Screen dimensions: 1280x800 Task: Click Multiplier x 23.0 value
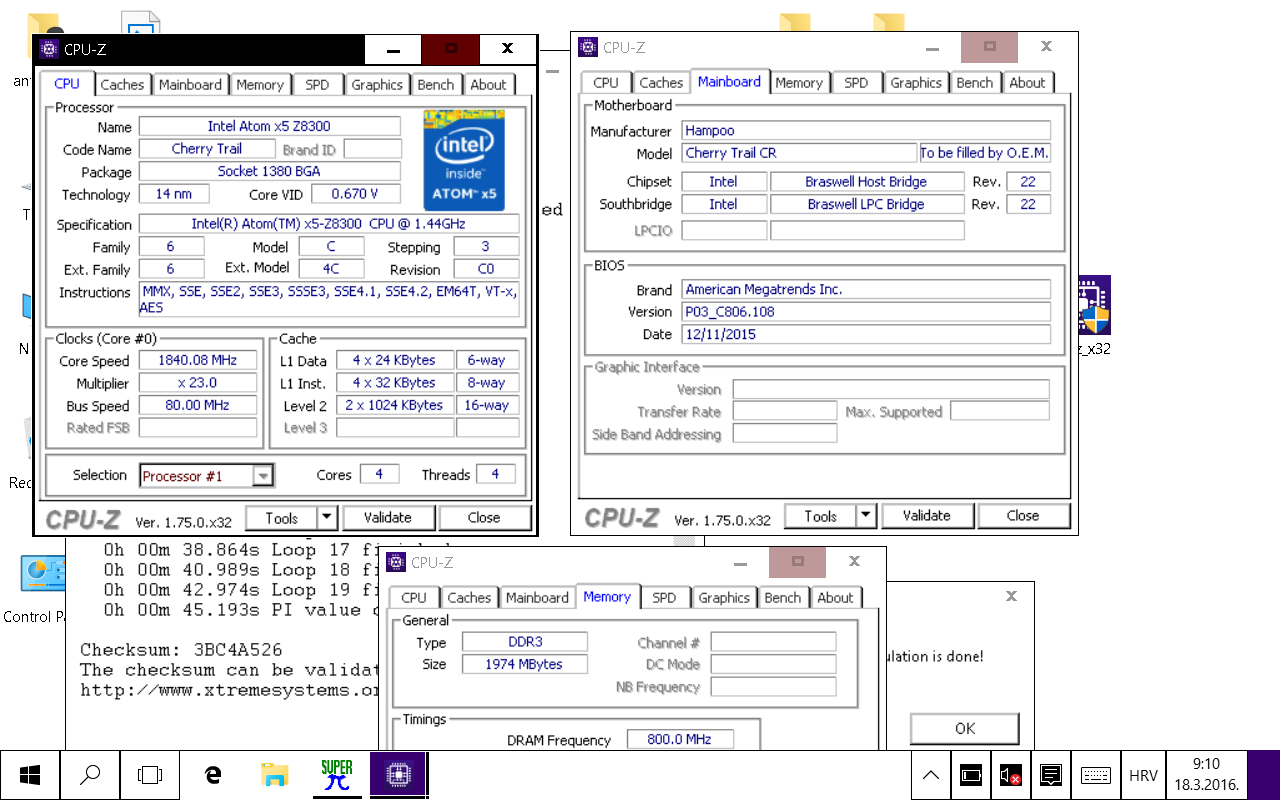click(x=197, y=383)
